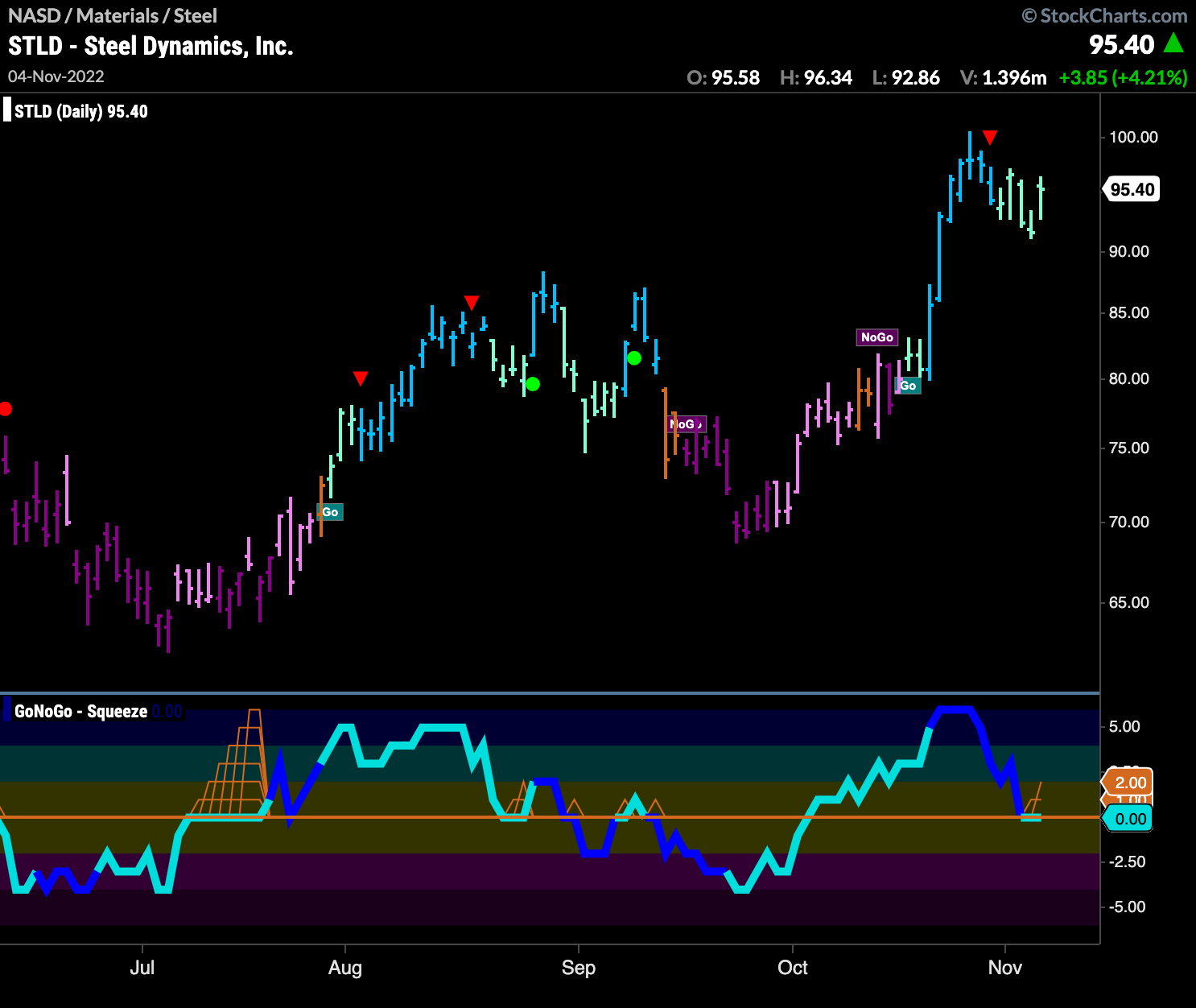Click the faint 0.00 value after Squeeze label
Screen dimensions: 1196x1008
tap(167, 712)
